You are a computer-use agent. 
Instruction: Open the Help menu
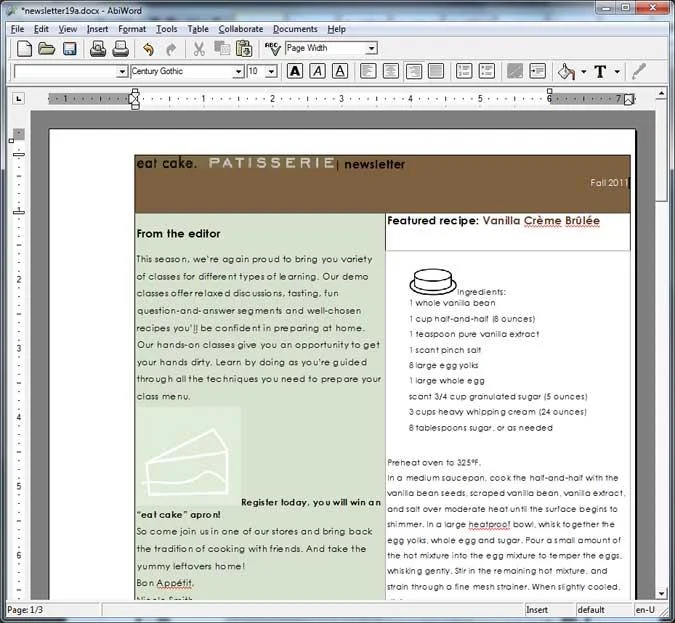337,29
